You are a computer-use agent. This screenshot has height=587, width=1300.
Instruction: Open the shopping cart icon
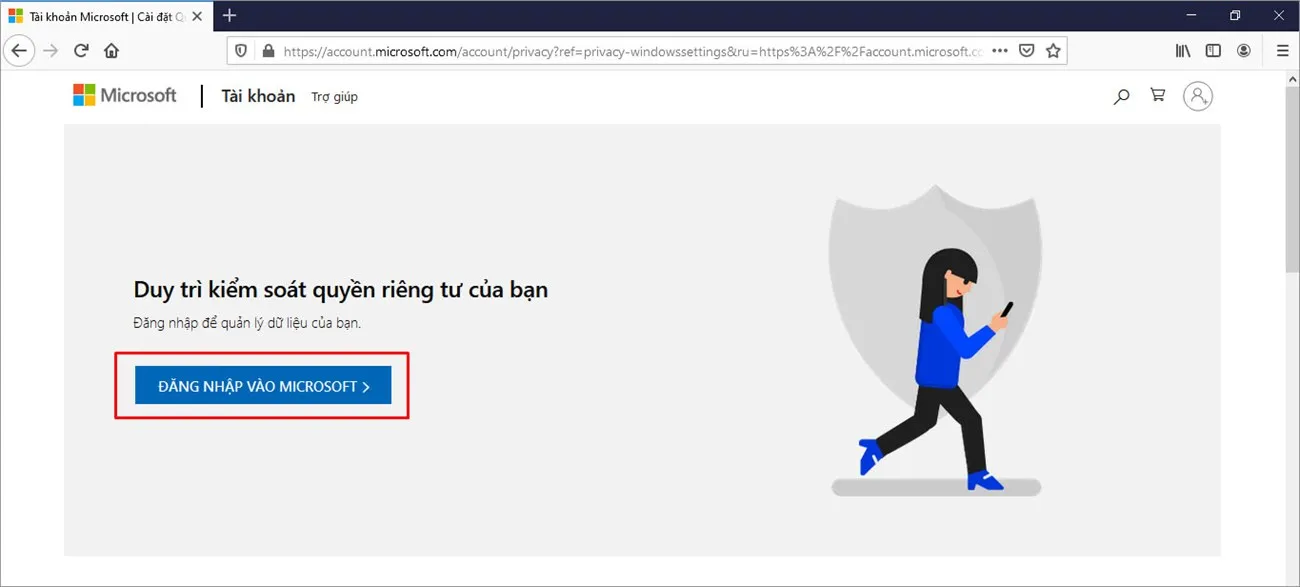tap(1157, 95)
